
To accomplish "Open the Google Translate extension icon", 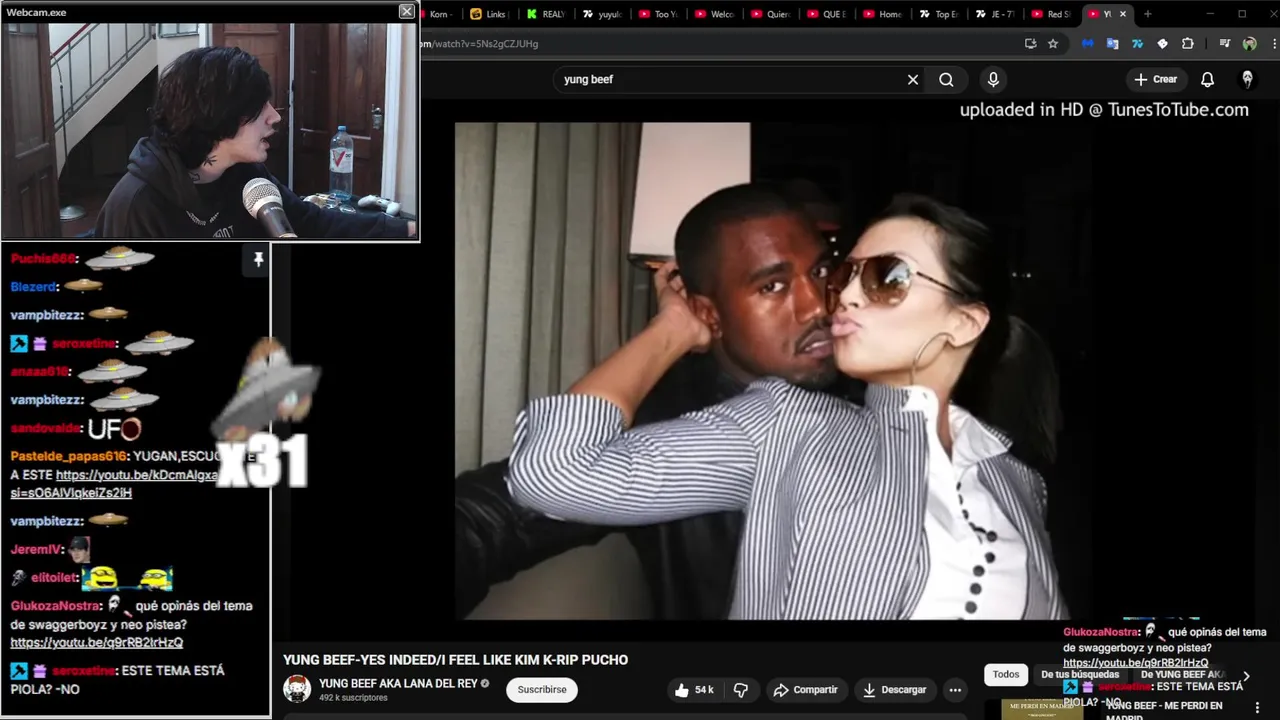I will coord(1112,43).
